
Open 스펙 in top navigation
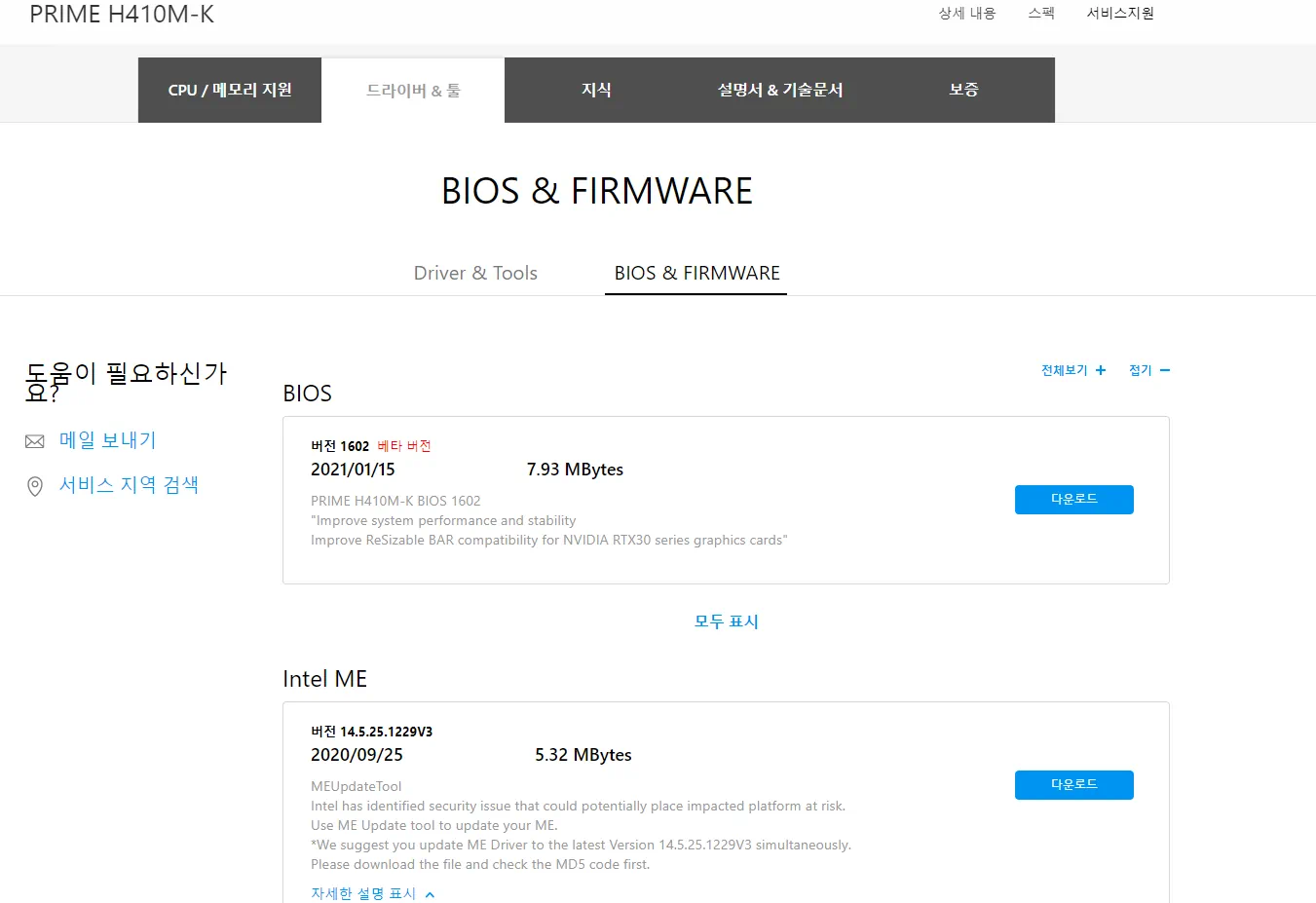click(1041, 14)
